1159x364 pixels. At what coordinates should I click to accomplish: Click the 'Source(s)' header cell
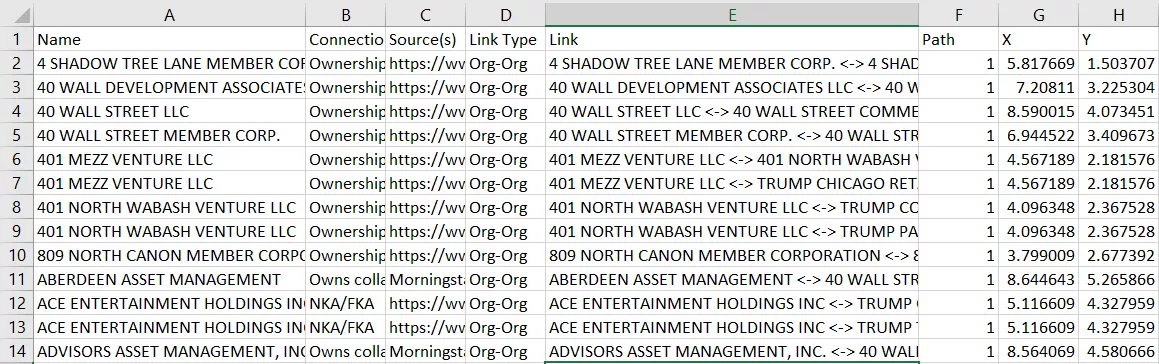tap(426, 40)
